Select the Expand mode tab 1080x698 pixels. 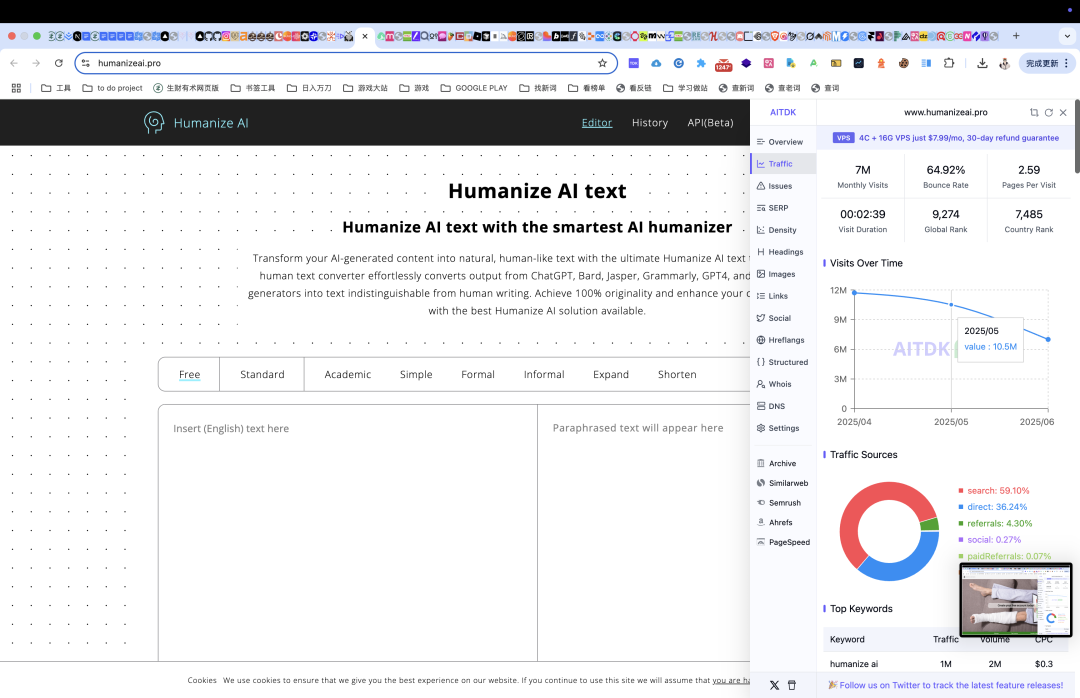(611, 374)
